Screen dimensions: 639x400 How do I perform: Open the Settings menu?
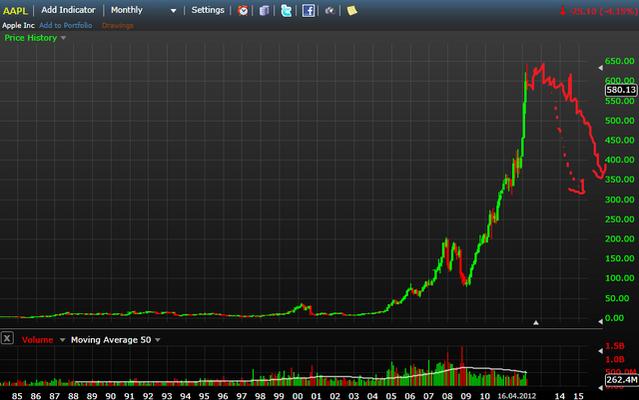click(208, 10)
